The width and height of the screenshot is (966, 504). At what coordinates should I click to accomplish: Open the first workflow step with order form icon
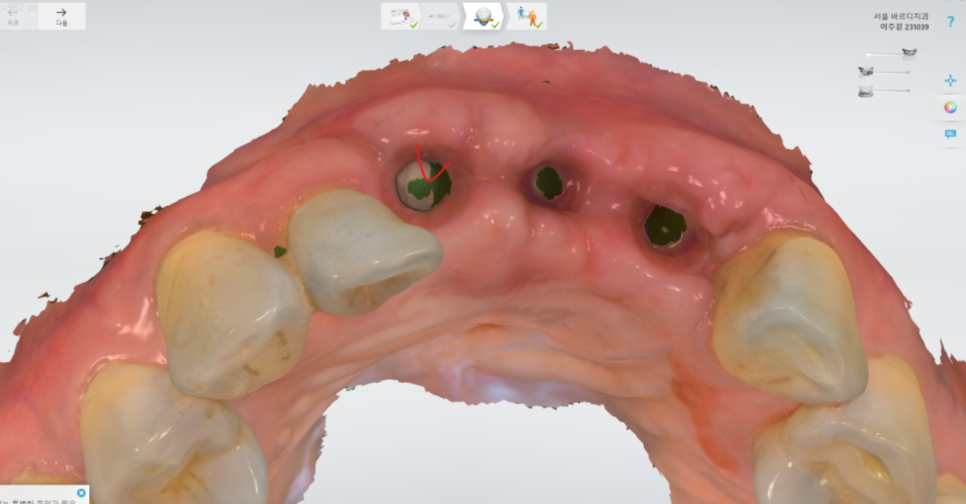pyautogui.click(x=400, y=16)
